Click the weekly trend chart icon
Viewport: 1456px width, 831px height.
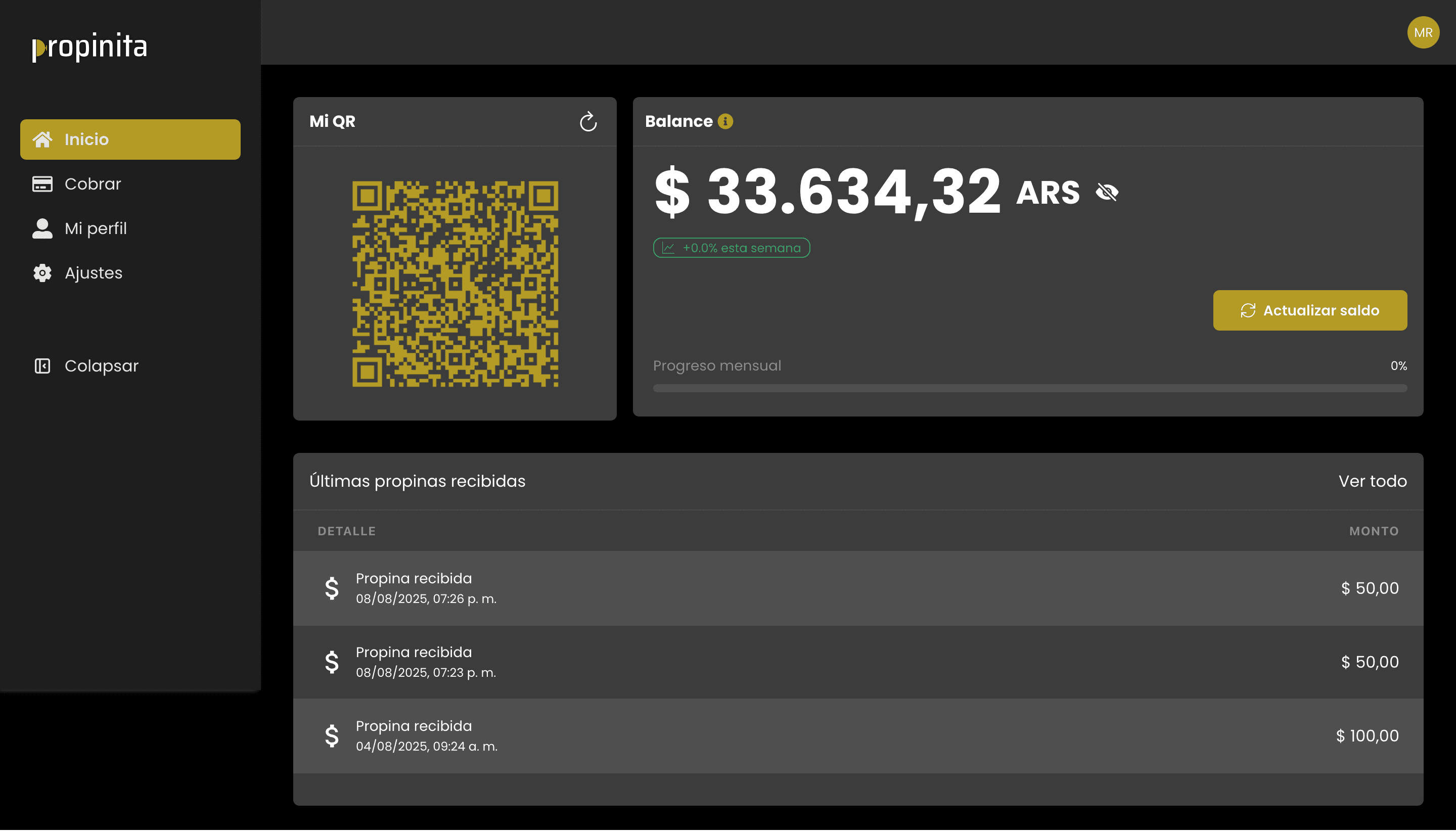(x=668, y=248)
